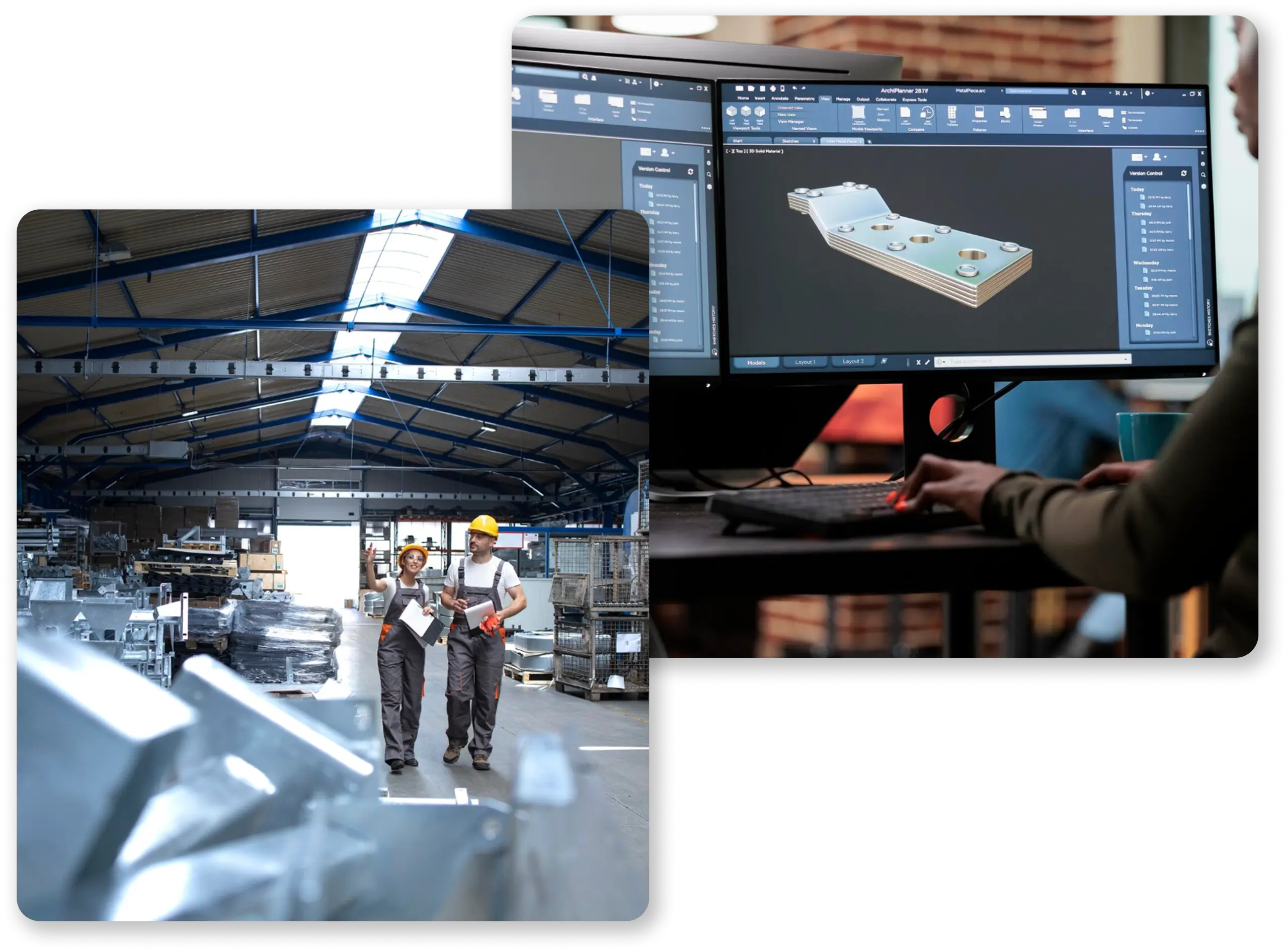Viewport: 1288px width, 952px height.
Task: Select the Right View icon in Viewport Tools
Action: [759, 112]
